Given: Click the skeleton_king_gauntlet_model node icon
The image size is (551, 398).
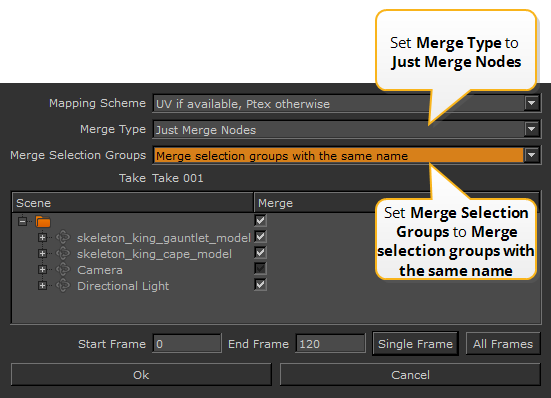Looking at the screenshot, I should tap(63, 238).
